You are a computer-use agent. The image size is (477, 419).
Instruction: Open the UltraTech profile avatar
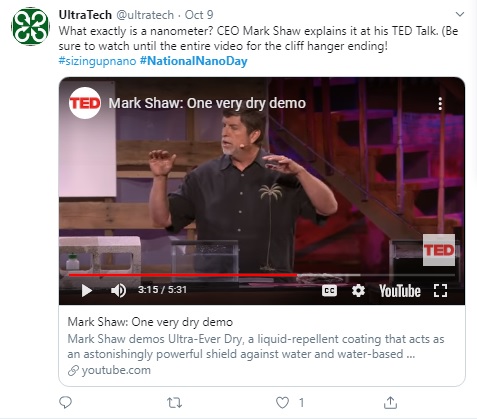click(x=30, y=26)
